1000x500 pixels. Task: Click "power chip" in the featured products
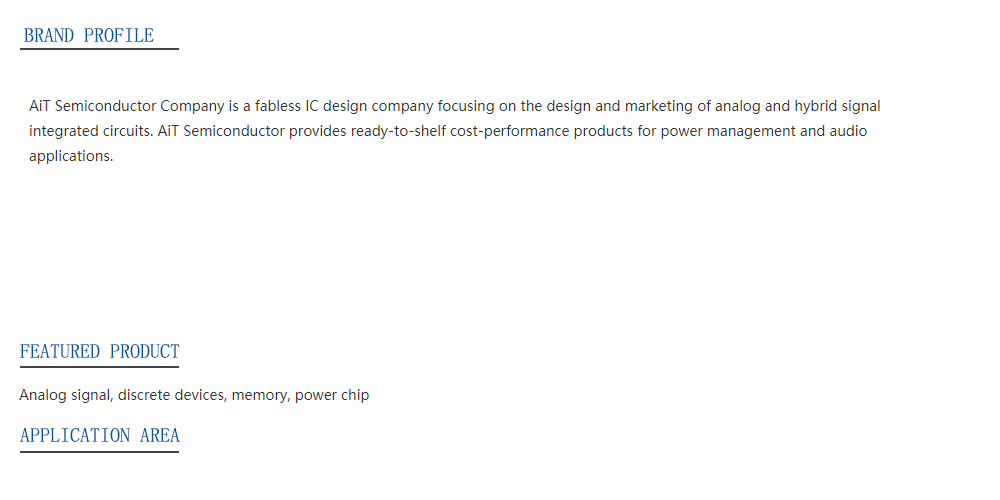click(332, 395)
